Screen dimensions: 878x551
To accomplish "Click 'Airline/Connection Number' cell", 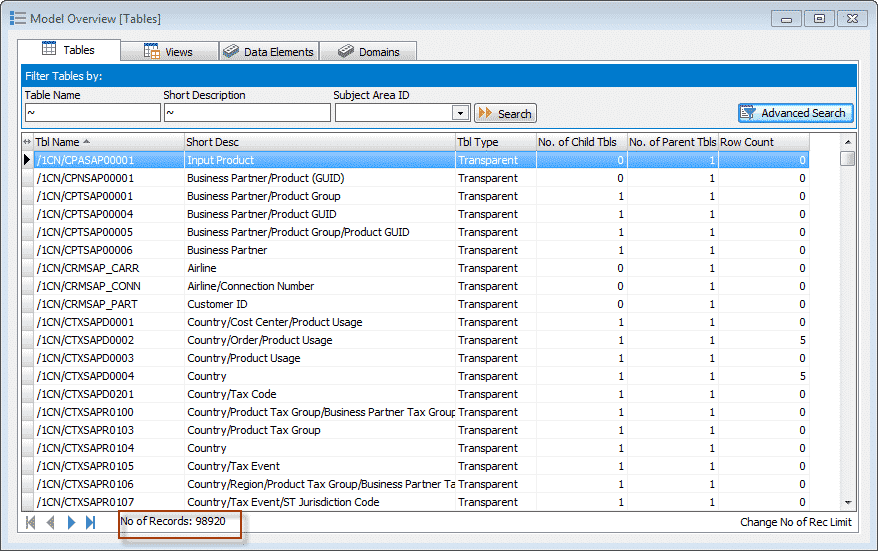I will click(x=320, y=286).
